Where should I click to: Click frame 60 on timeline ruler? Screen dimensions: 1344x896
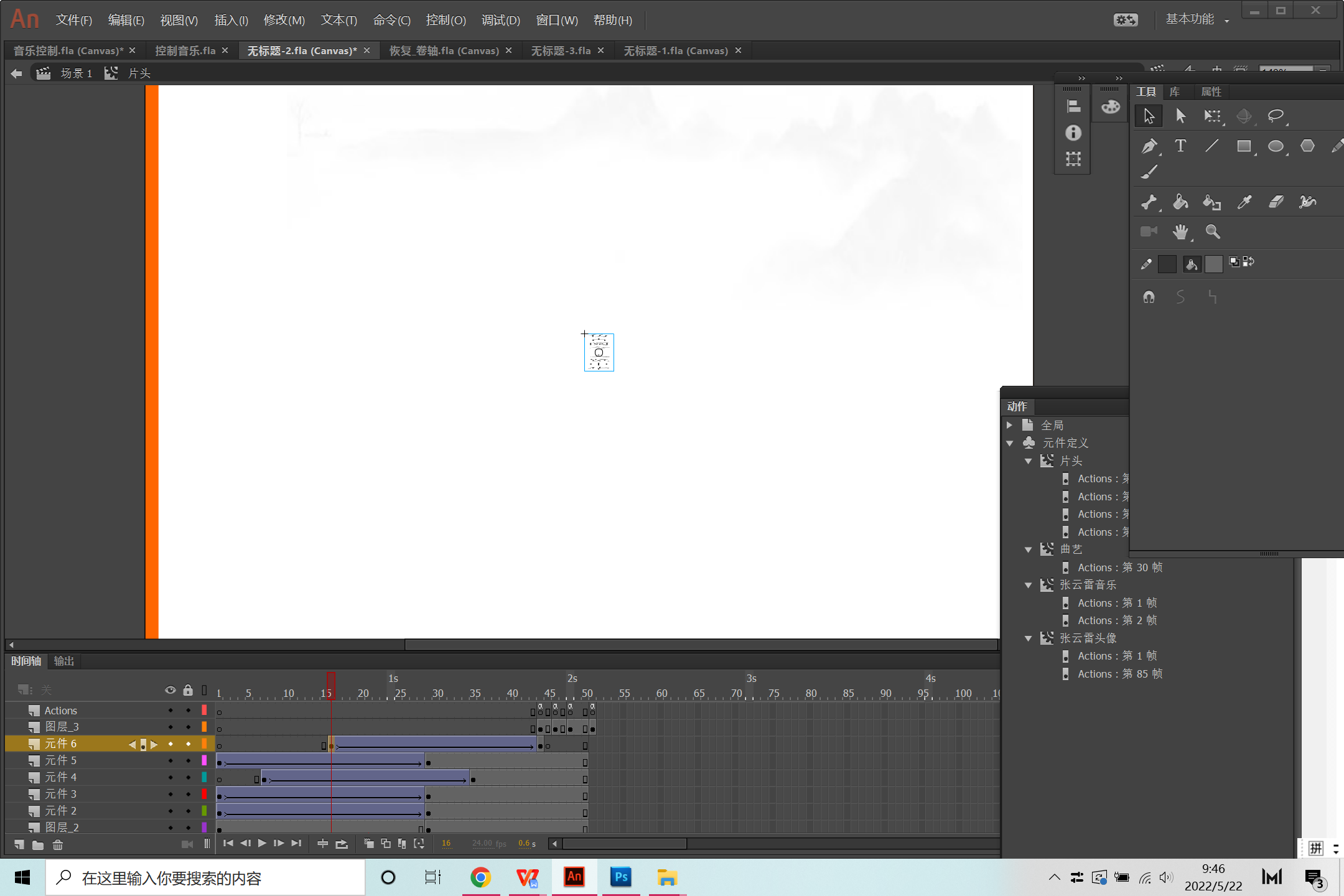662,693
